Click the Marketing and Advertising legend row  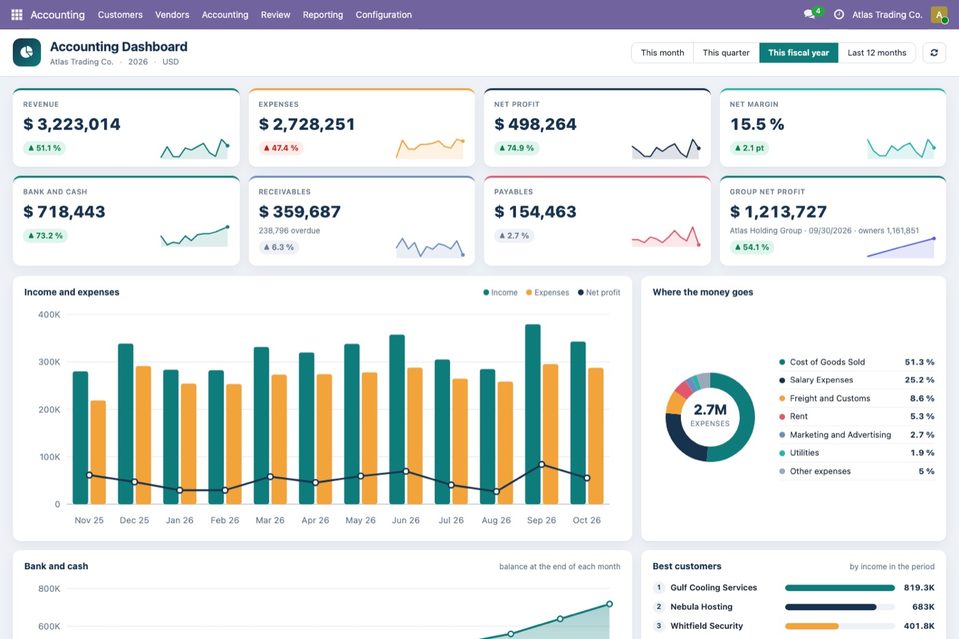tap(856, 435)
